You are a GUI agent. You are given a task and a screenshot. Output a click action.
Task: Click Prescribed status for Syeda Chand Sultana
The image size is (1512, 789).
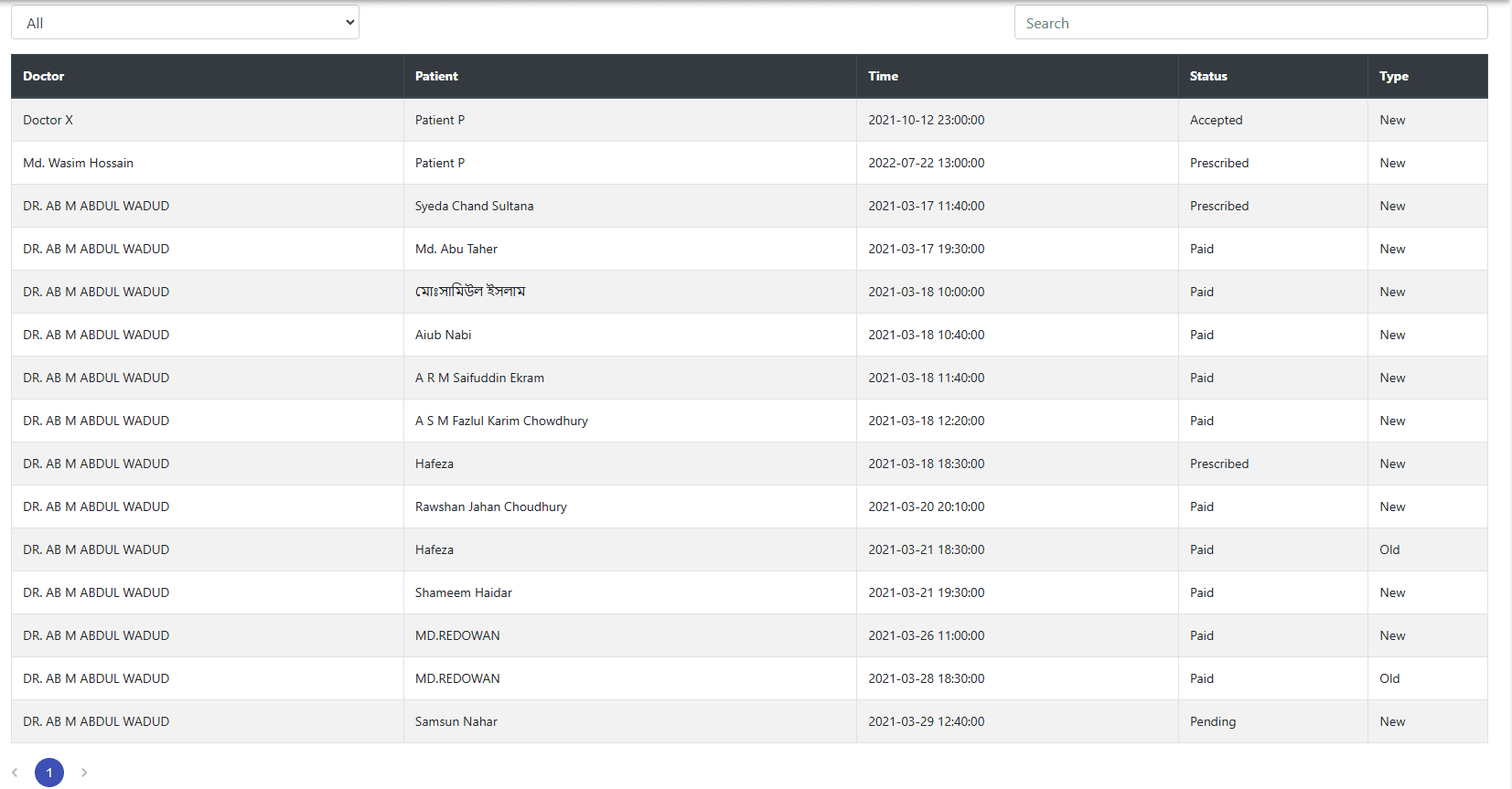click(1218, 206)
